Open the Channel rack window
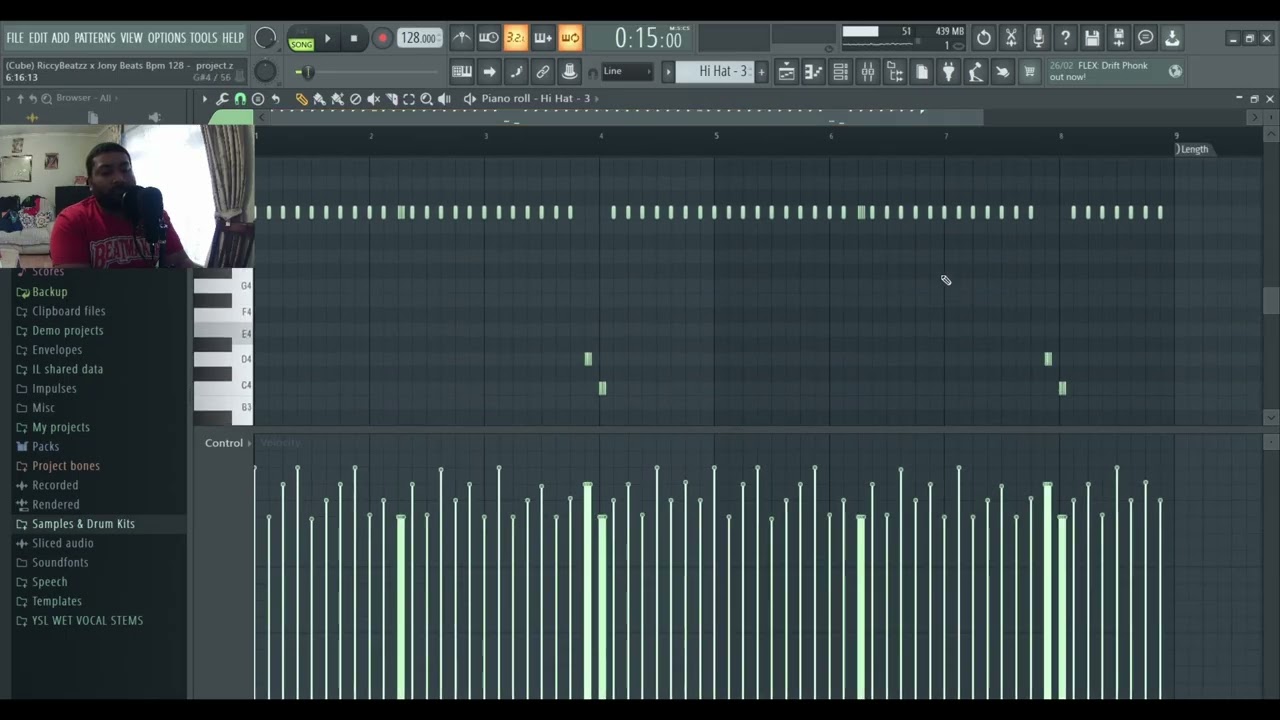 [840, 72]
